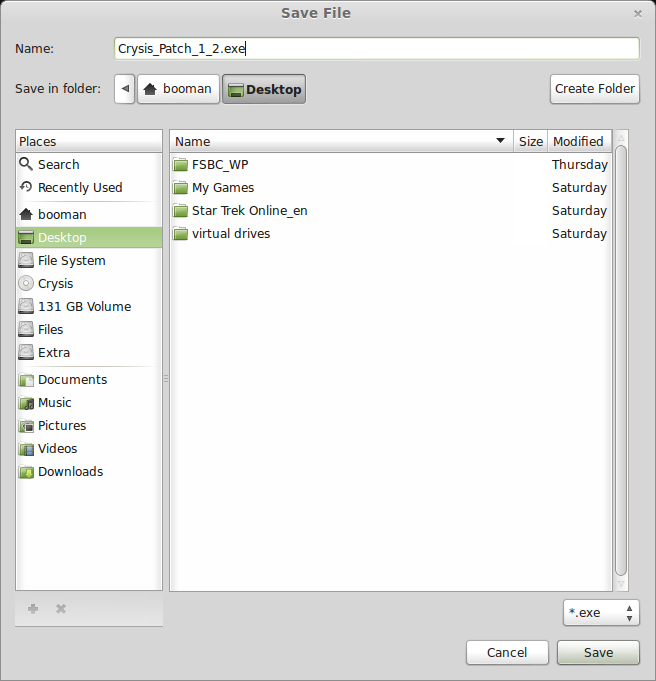Click the file list vertical scrollbar
This screenshot has width=656, height=681.
621,361
